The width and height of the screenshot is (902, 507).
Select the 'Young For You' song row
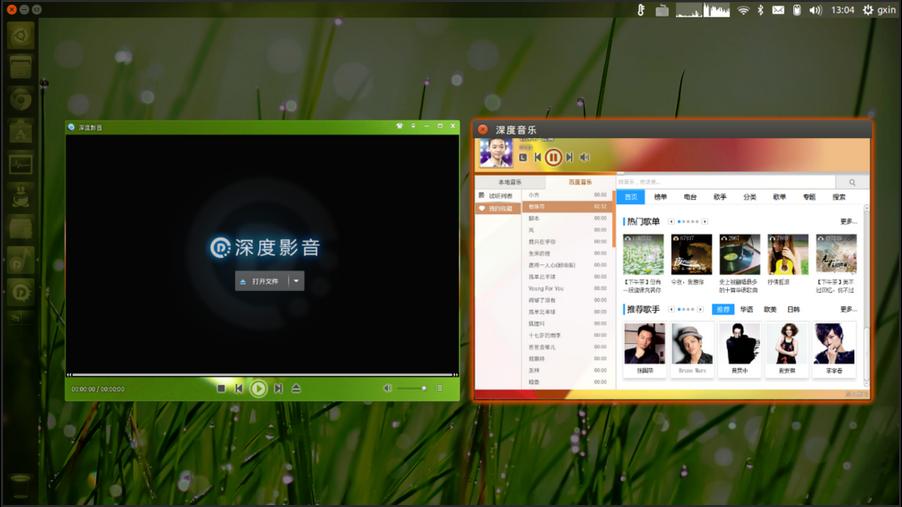click(x=568, y=288)
